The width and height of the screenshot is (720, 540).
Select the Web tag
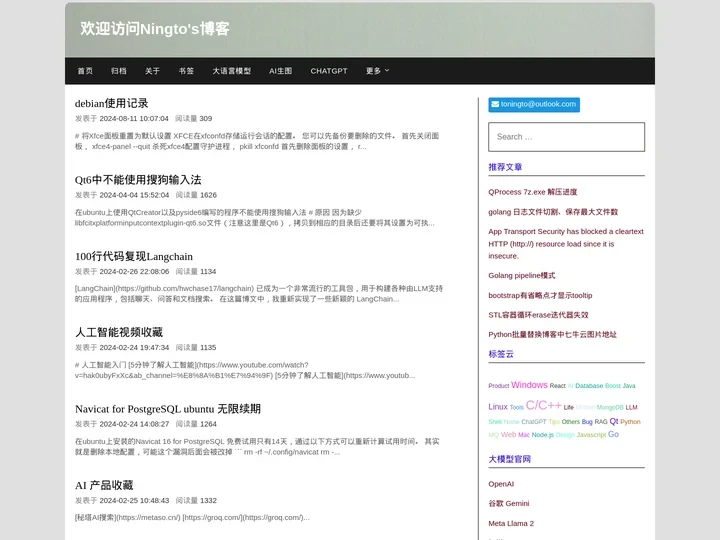(x=508, y=434)
